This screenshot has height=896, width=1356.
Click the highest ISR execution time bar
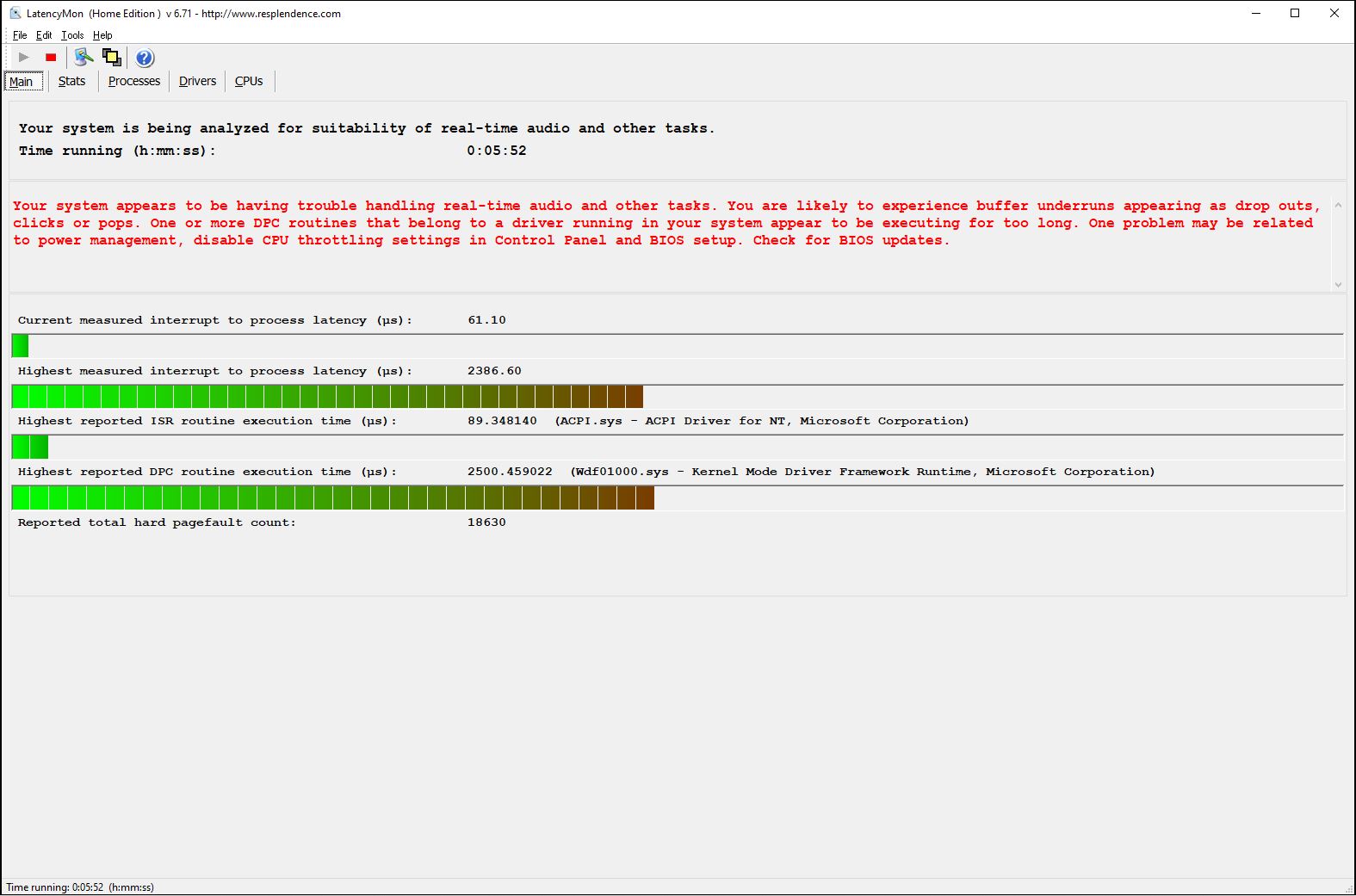678,447
